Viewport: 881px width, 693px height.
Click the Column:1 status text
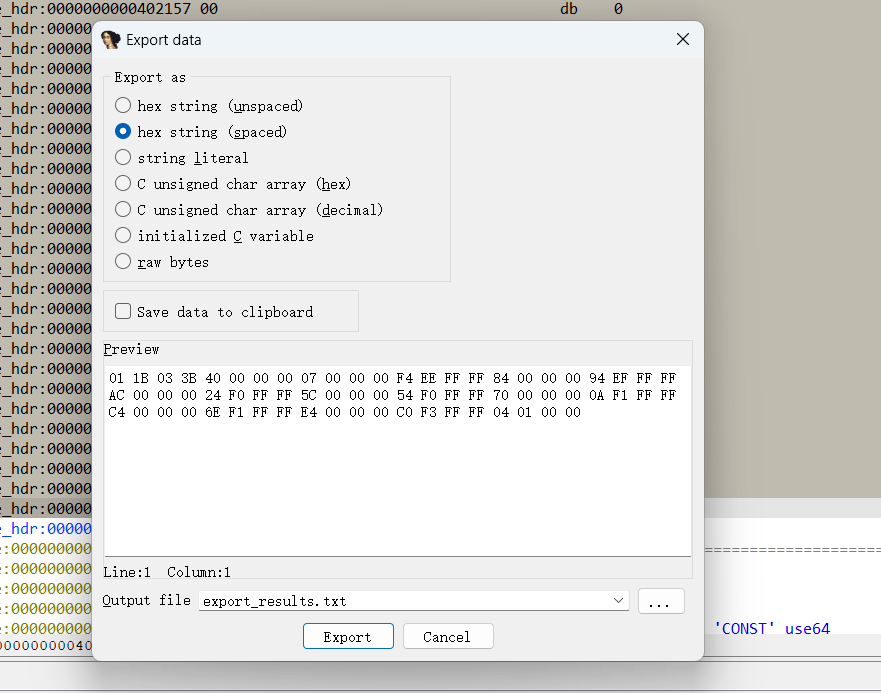[199, 572]
